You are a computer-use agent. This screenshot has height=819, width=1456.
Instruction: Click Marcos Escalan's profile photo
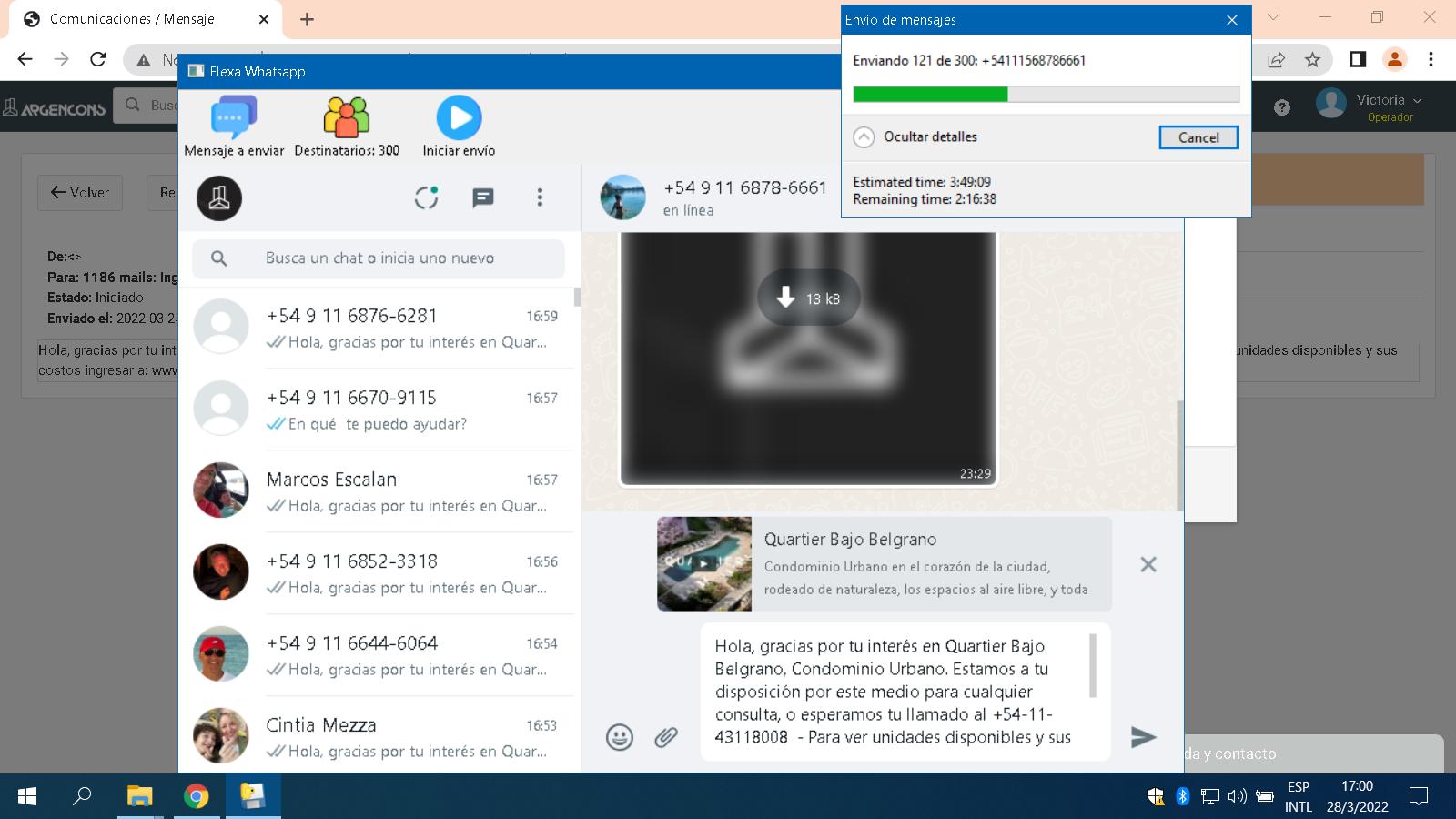click(221, 490)
